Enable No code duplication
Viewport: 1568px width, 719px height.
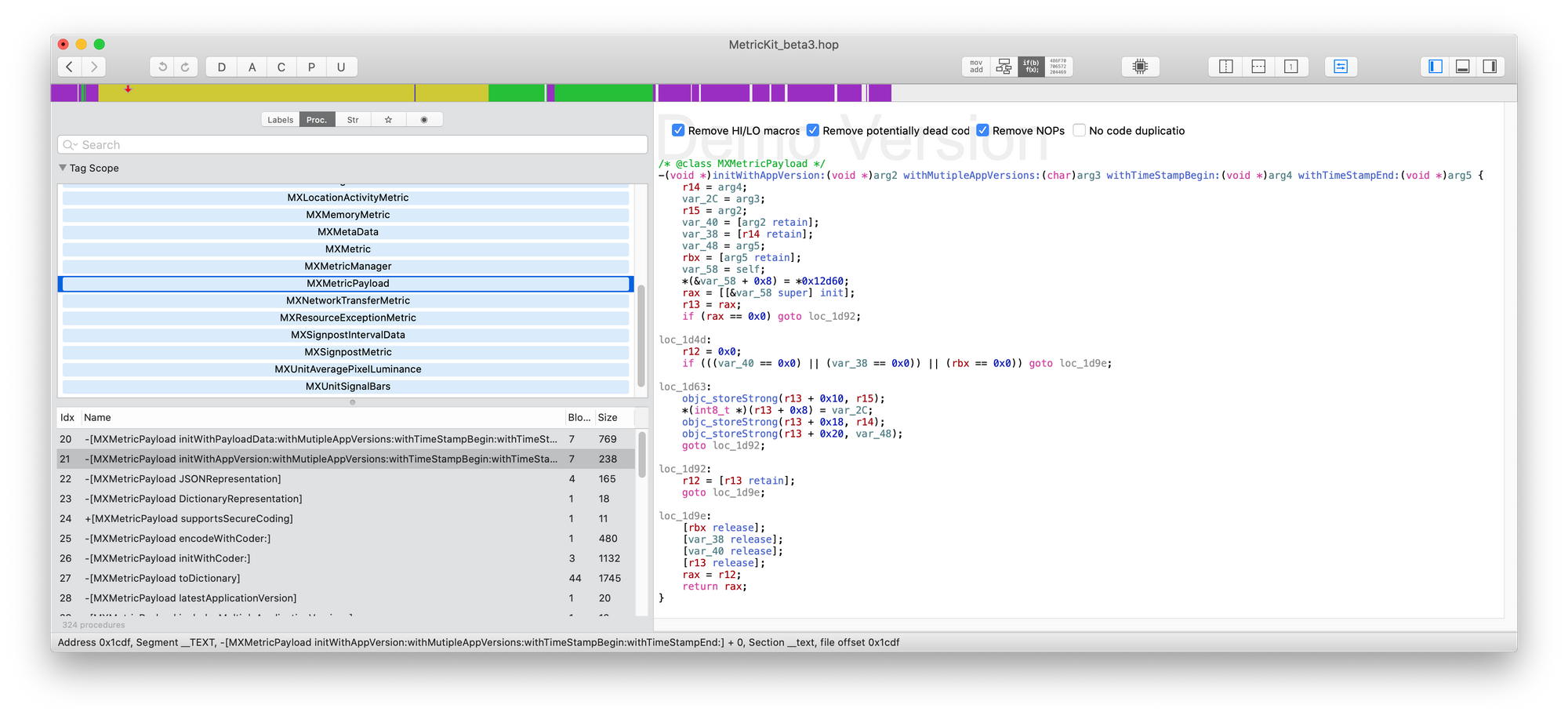pos(1080,130)
